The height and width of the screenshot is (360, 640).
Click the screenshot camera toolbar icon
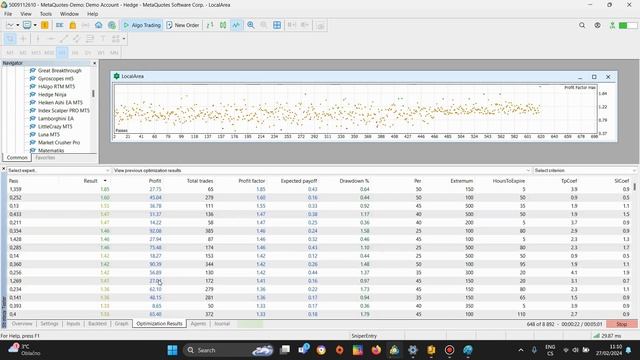[x=320, y=26]
